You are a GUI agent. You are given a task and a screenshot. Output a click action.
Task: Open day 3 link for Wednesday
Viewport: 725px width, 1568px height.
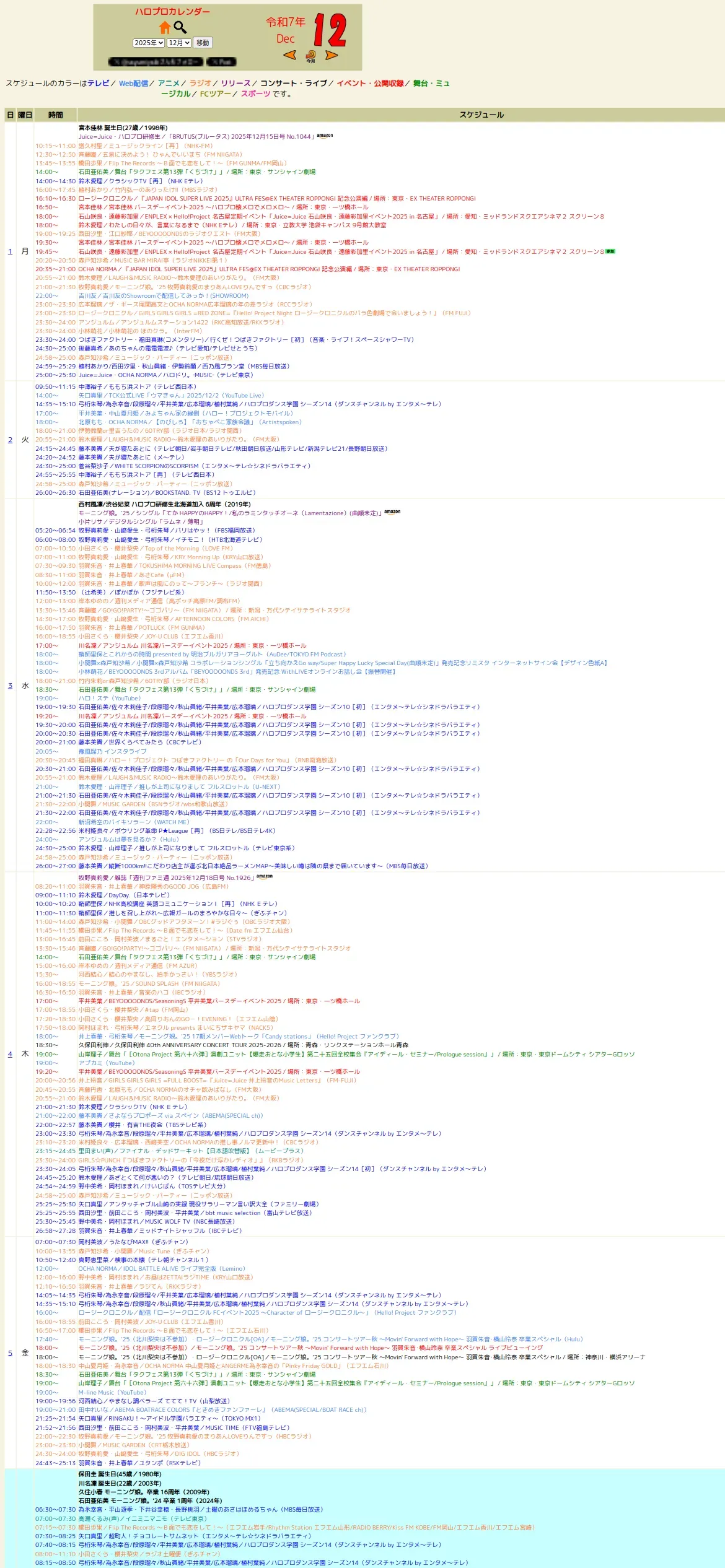pyautogui.click(x=10, y=686)
